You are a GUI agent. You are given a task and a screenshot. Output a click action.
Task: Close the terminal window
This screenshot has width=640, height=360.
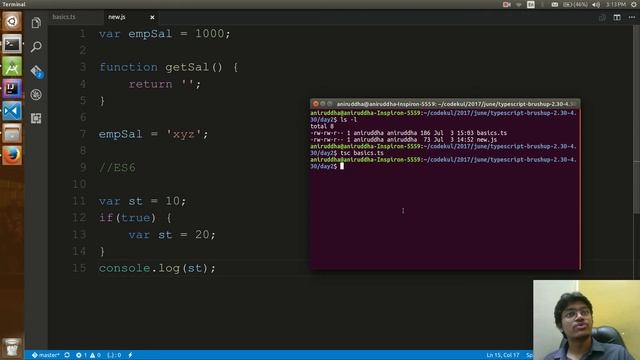pyautogui.click(x=316, y=104)
